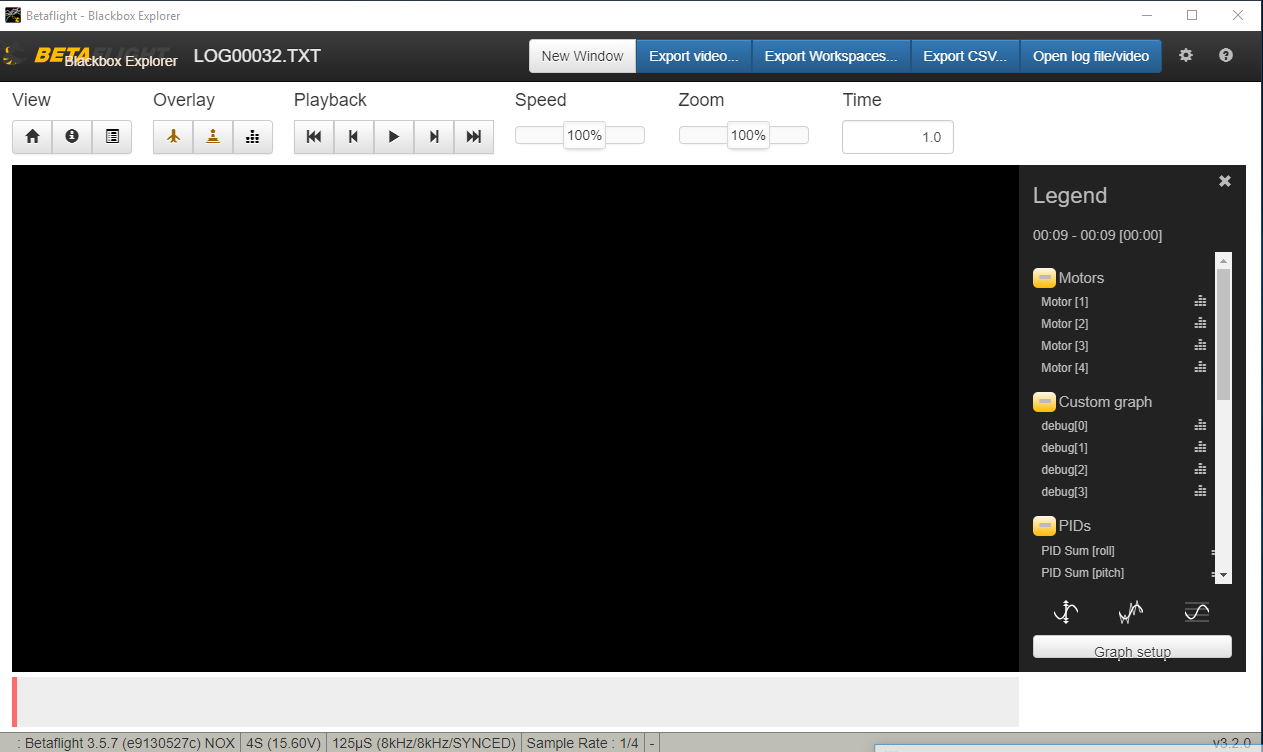Toggle the Custom graph group in Legend
1263x752 pixels.
point(1044,402)
